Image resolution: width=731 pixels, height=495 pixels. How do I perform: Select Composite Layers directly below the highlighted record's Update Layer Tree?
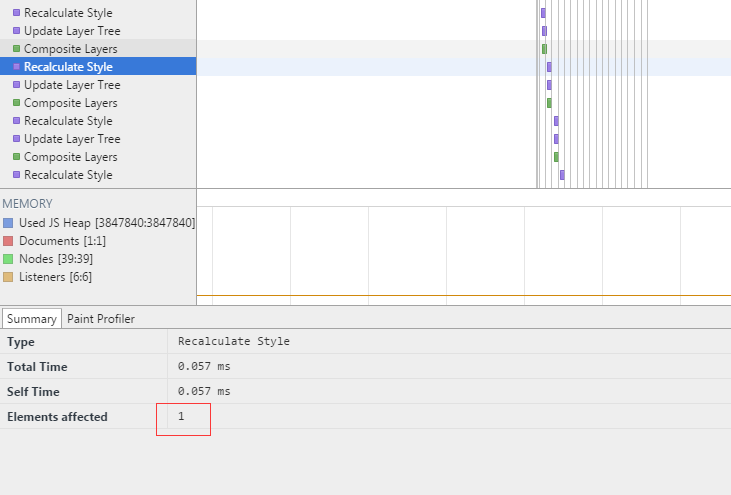pos(98,103)
